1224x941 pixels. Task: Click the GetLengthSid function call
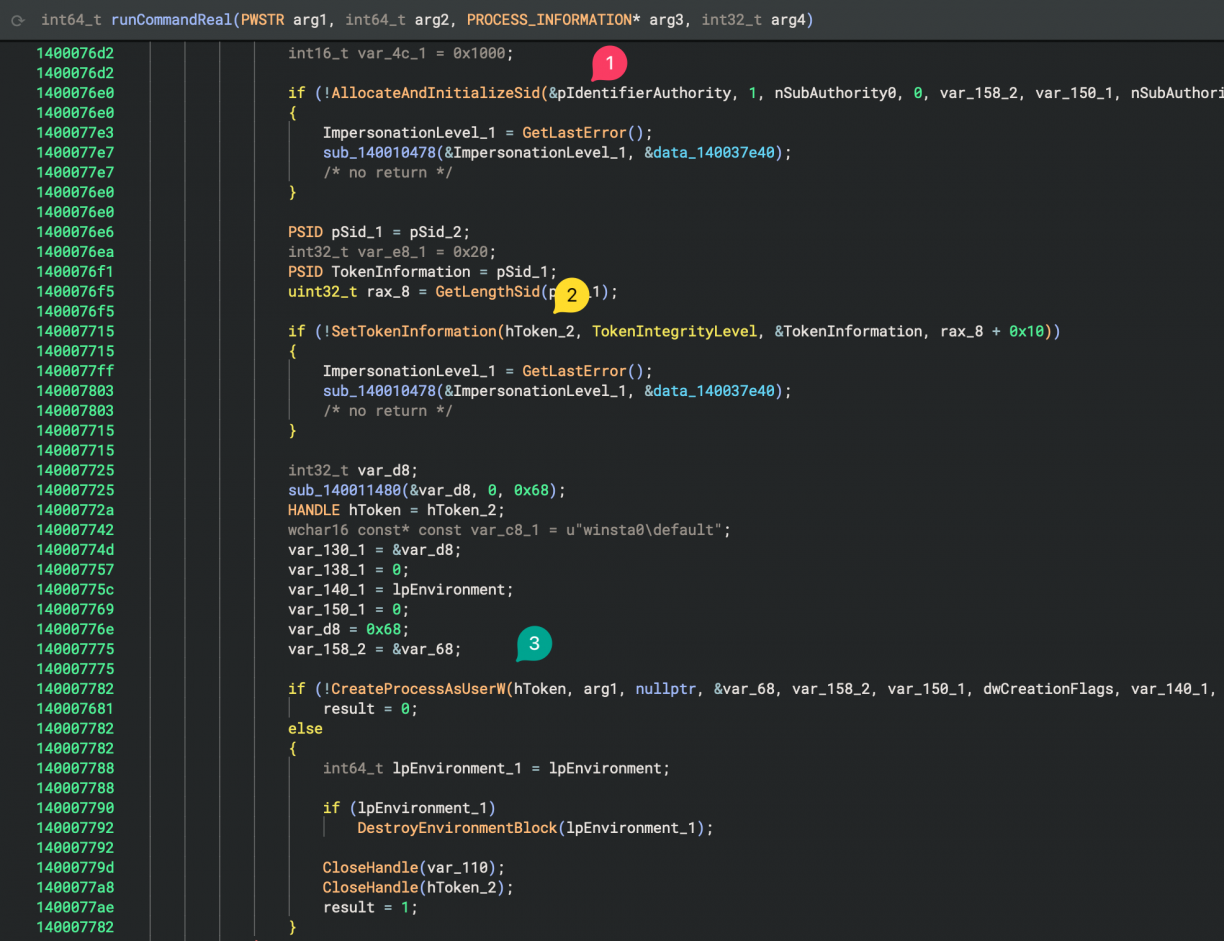click(487, 292)
